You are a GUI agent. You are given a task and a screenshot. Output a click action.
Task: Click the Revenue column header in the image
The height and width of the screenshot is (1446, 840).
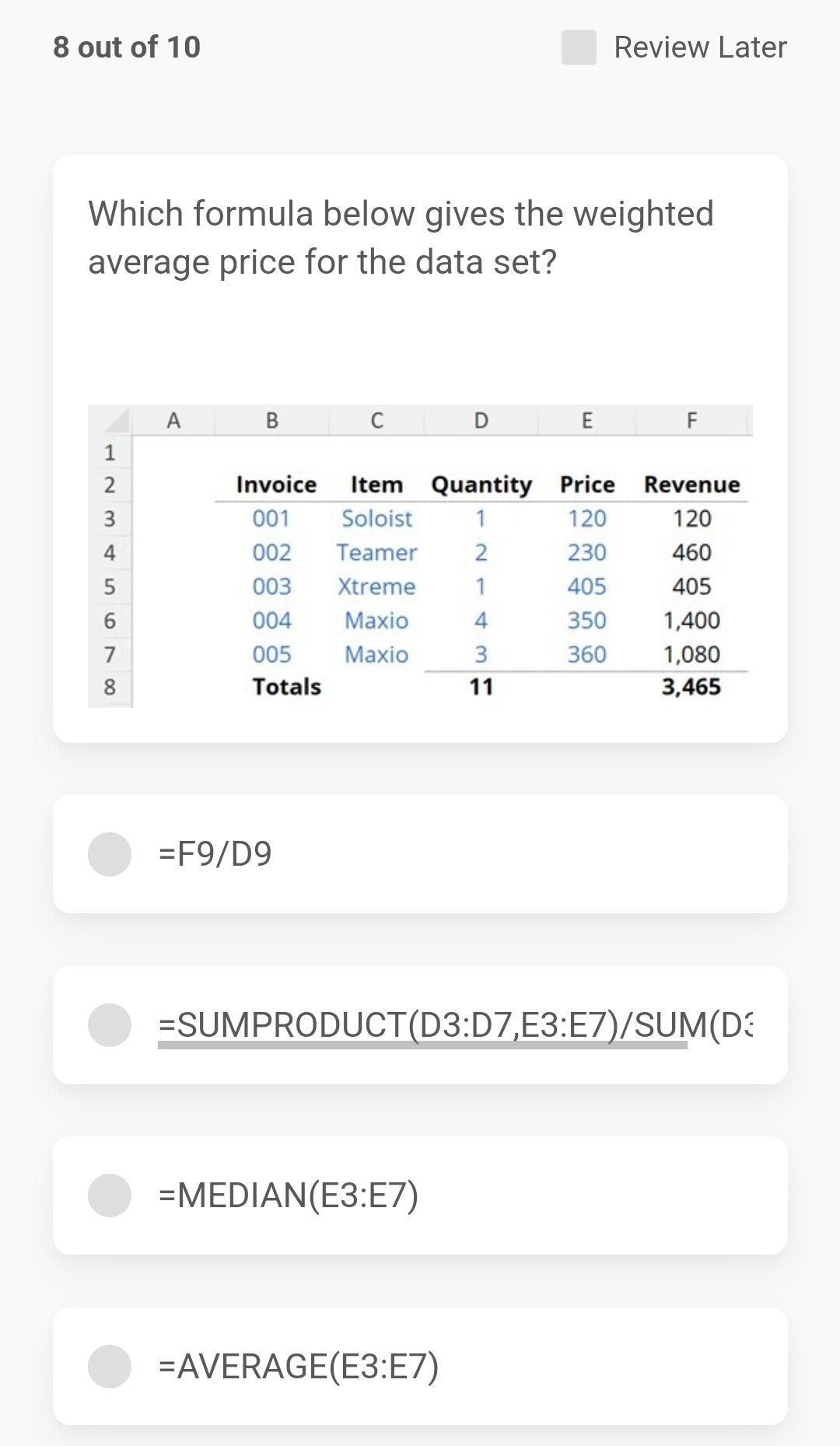690,485
